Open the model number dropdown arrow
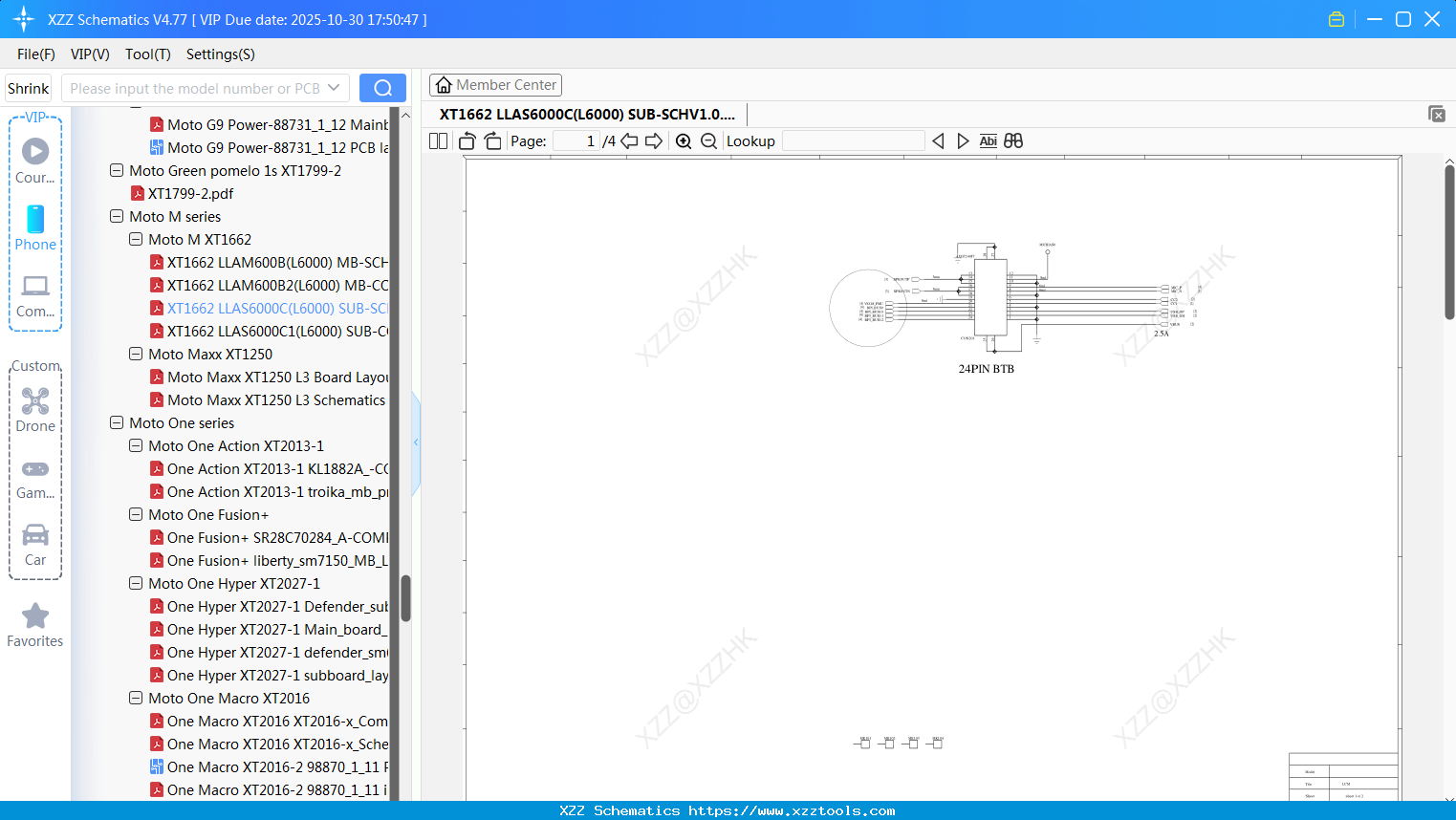 (x=334, y=88)
